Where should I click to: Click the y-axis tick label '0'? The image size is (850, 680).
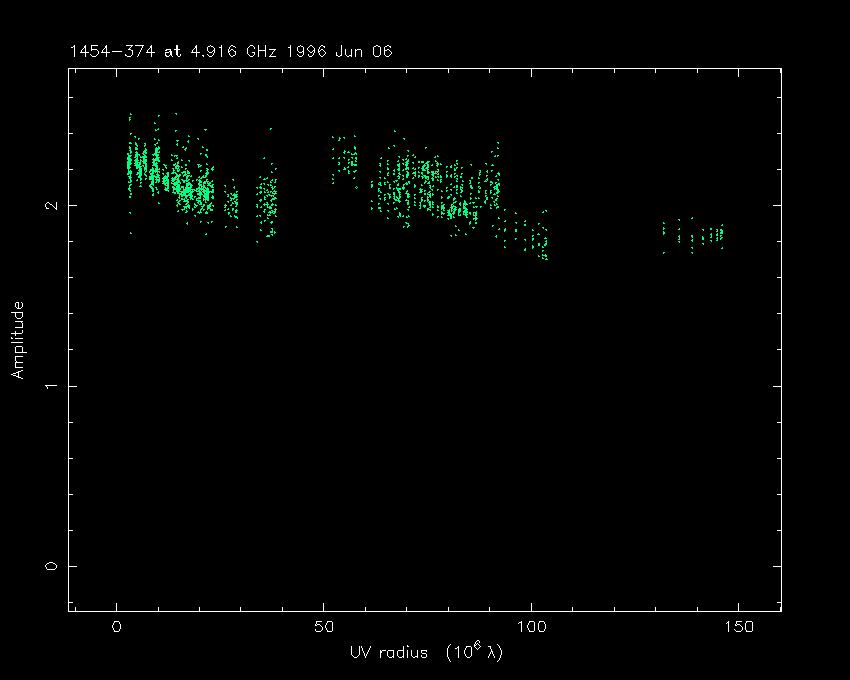coord(52,566)
